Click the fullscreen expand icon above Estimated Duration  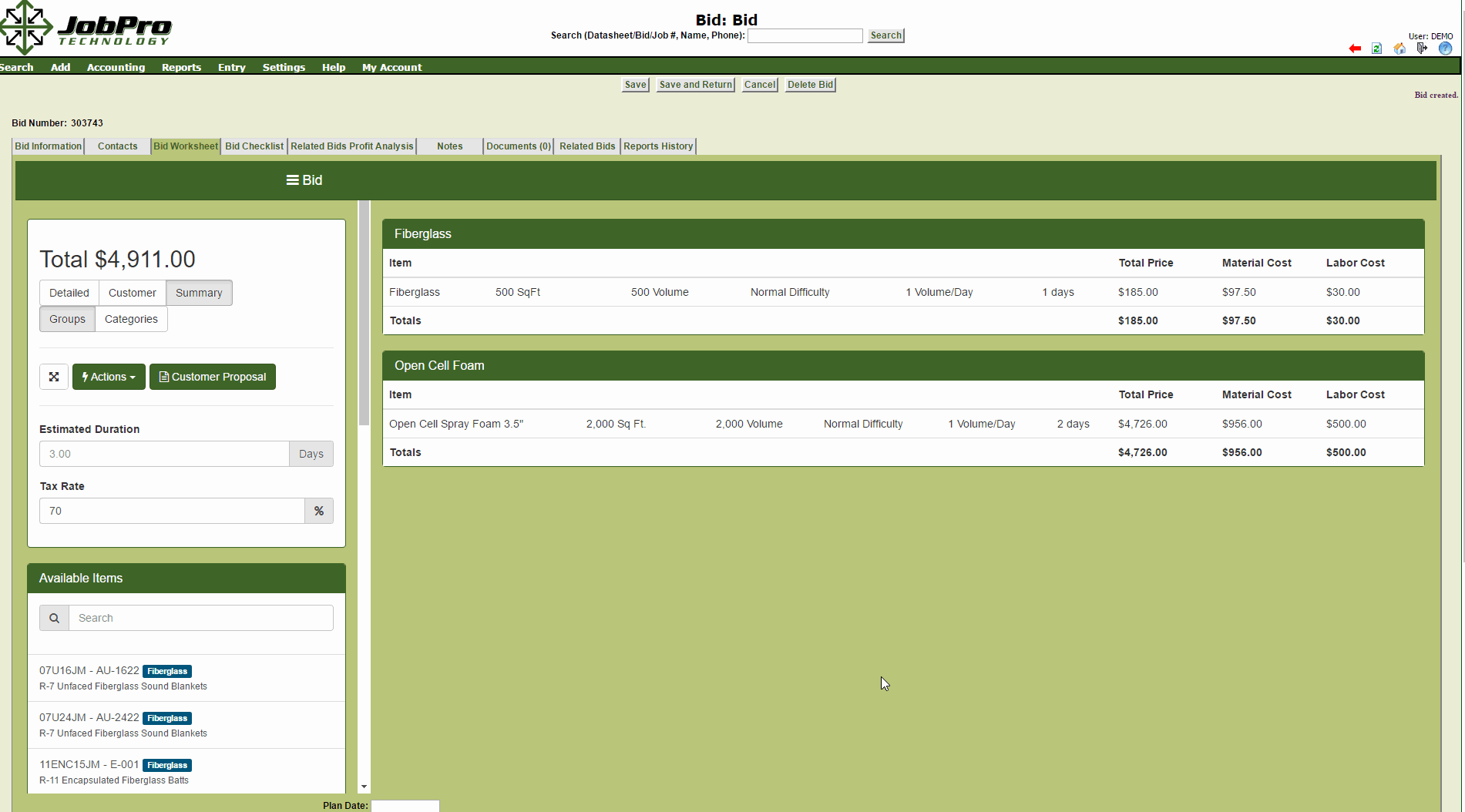[54, 377]
